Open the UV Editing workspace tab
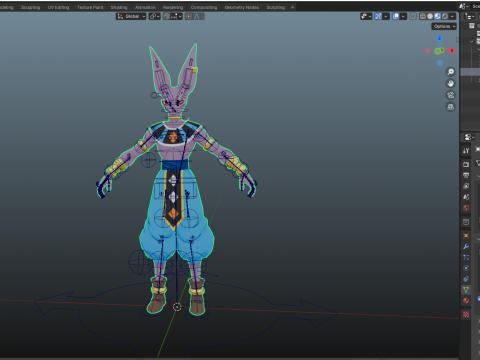 tap(58, 7)
